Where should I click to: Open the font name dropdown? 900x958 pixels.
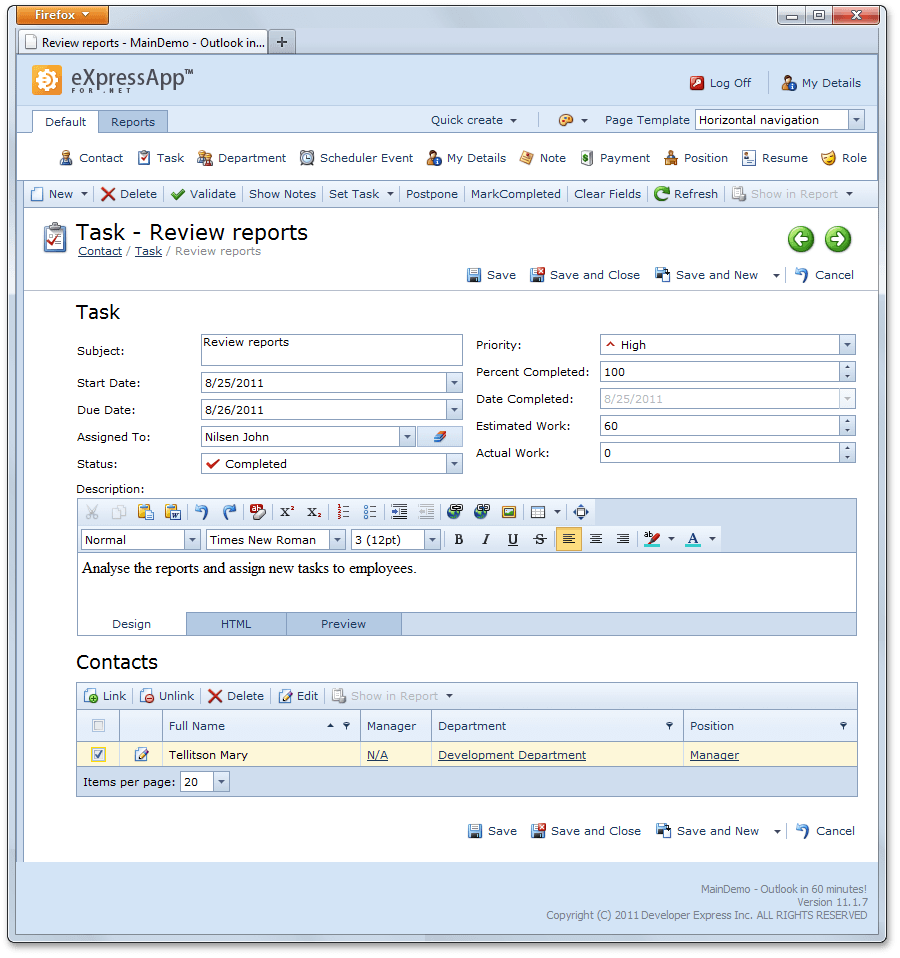click(337, 539)
